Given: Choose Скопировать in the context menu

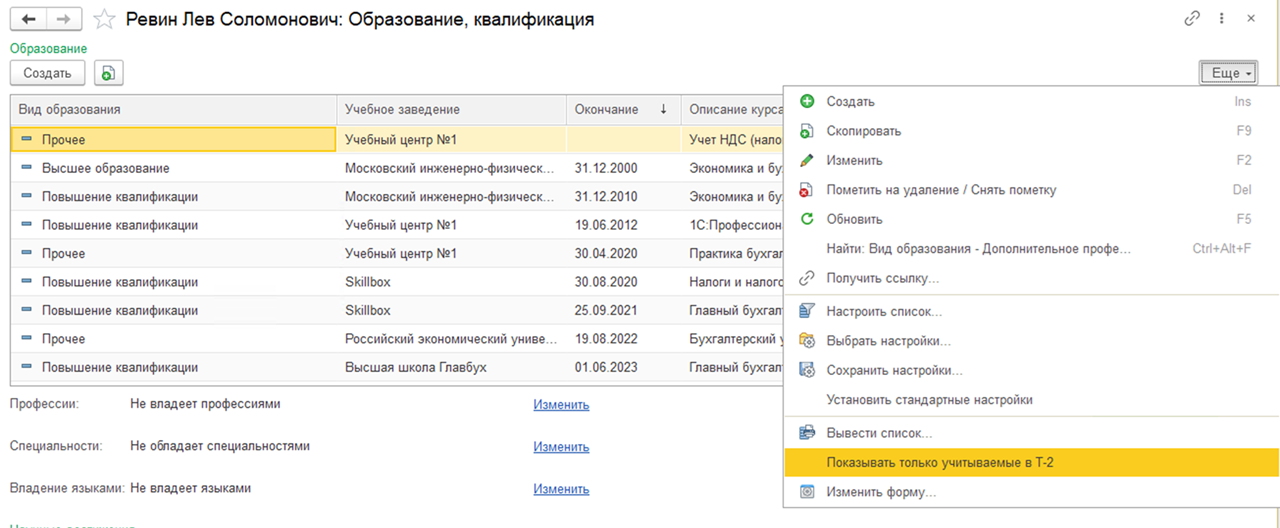Looking at the screenshot, I should pos(863,131).
